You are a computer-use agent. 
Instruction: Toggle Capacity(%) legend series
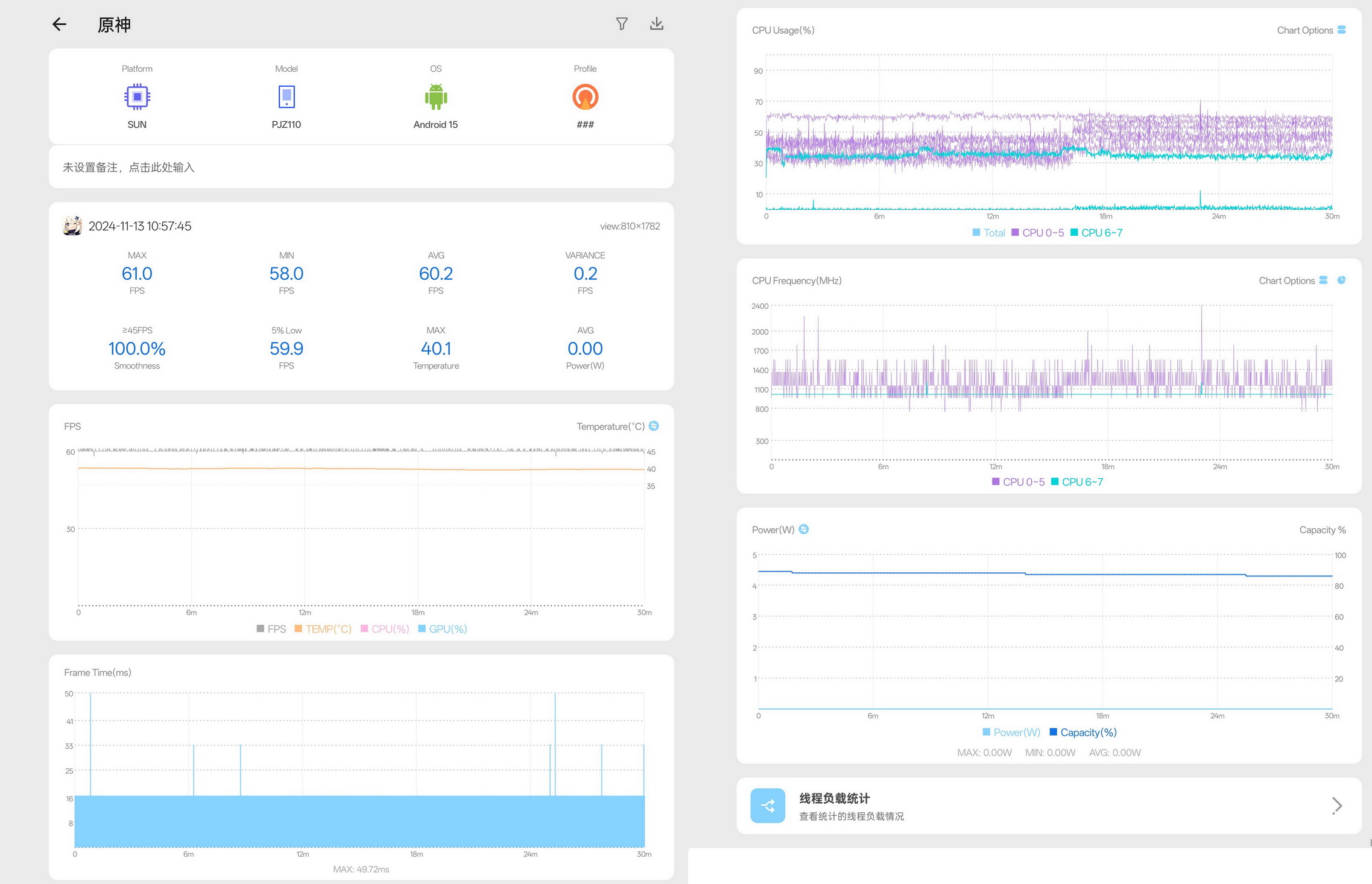(x=1083, y=732)
